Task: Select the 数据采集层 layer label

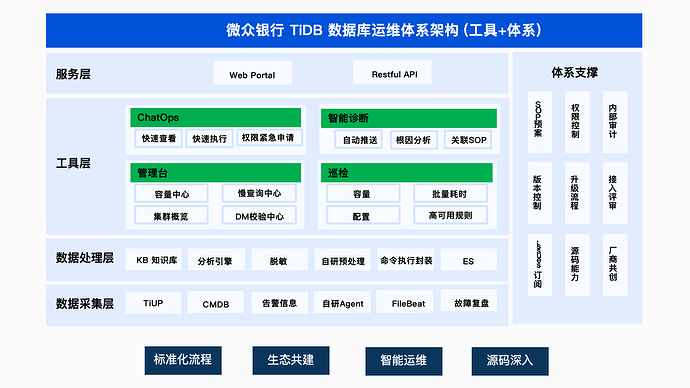Action: tap(84, 304)
